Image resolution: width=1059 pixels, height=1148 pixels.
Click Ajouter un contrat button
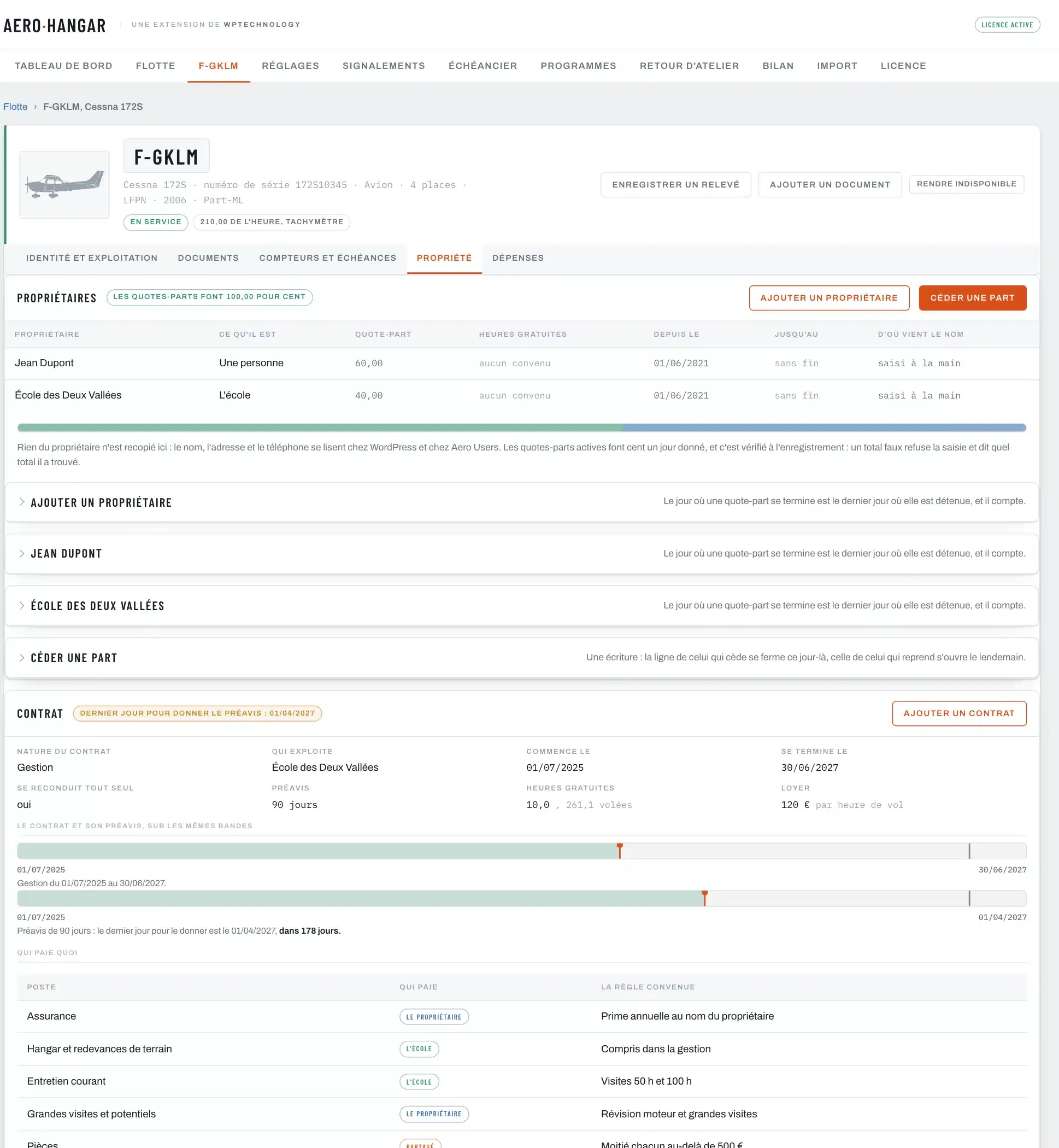click(x=958, y=713)
